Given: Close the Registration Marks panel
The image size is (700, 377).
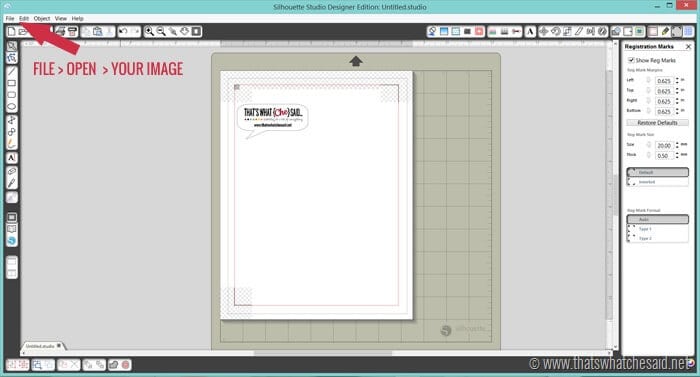Looking at the screenshot, I should pyautogui.click(x=688, y=46).
